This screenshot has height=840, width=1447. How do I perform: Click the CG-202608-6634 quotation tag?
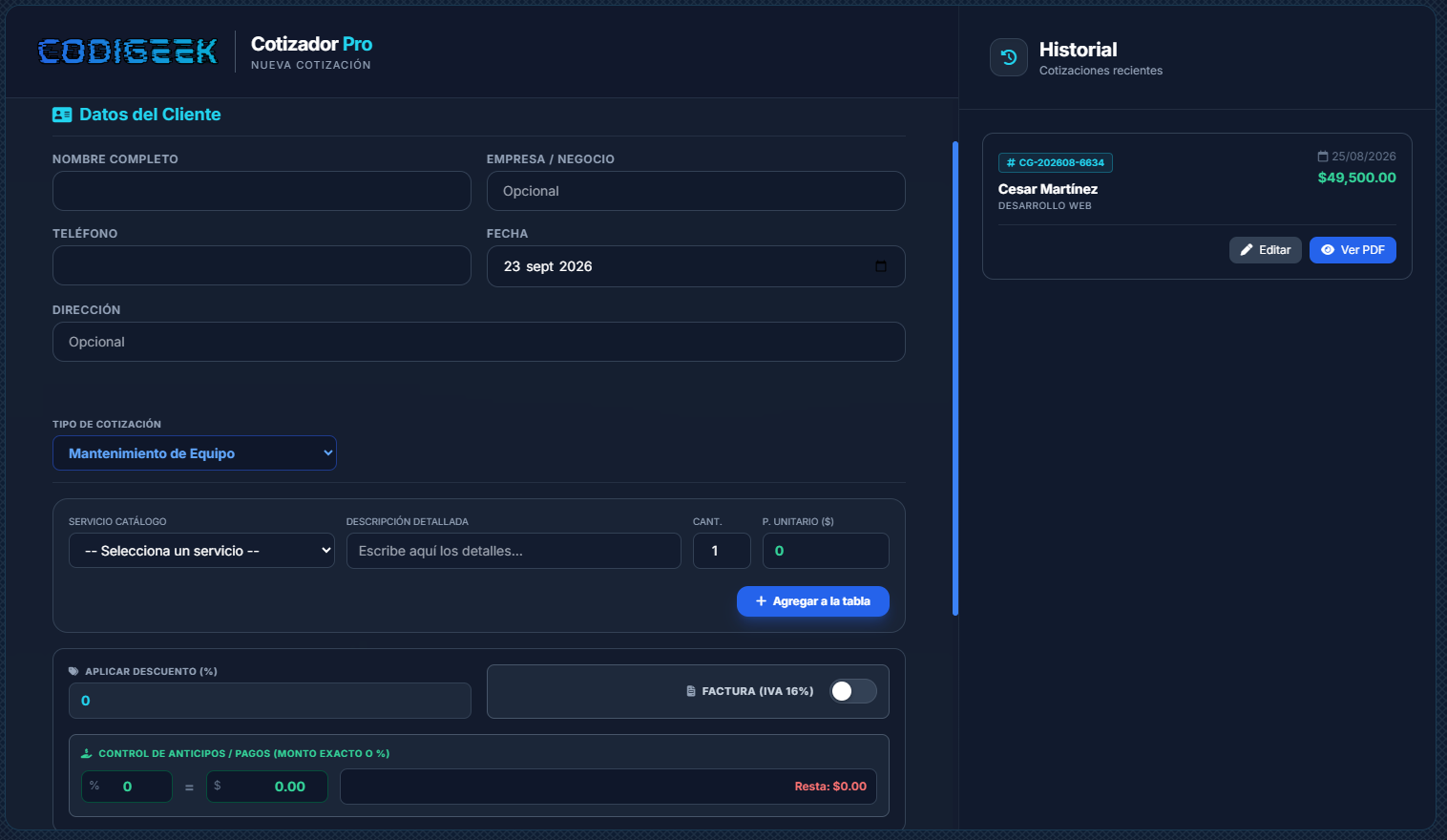click(x=1056, y=163)
